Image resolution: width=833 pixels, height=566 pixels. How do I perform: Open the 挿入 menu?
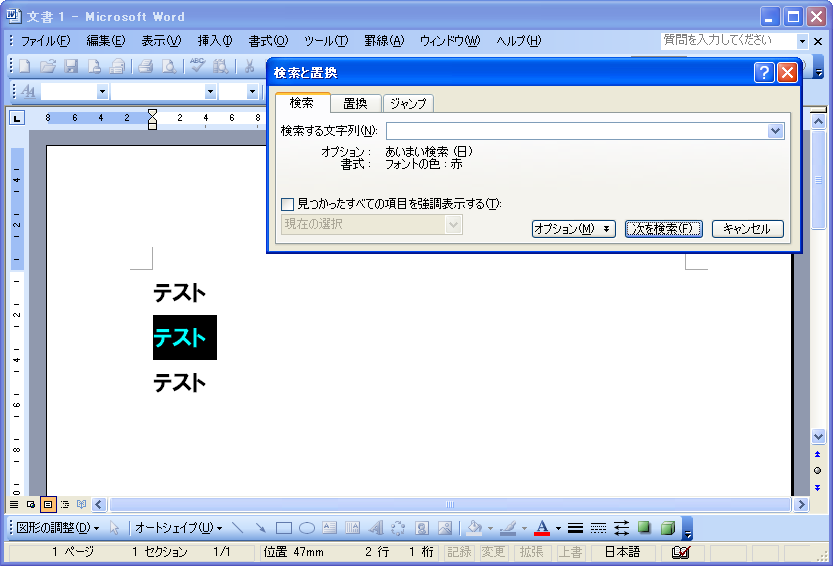tap(214, 41)
